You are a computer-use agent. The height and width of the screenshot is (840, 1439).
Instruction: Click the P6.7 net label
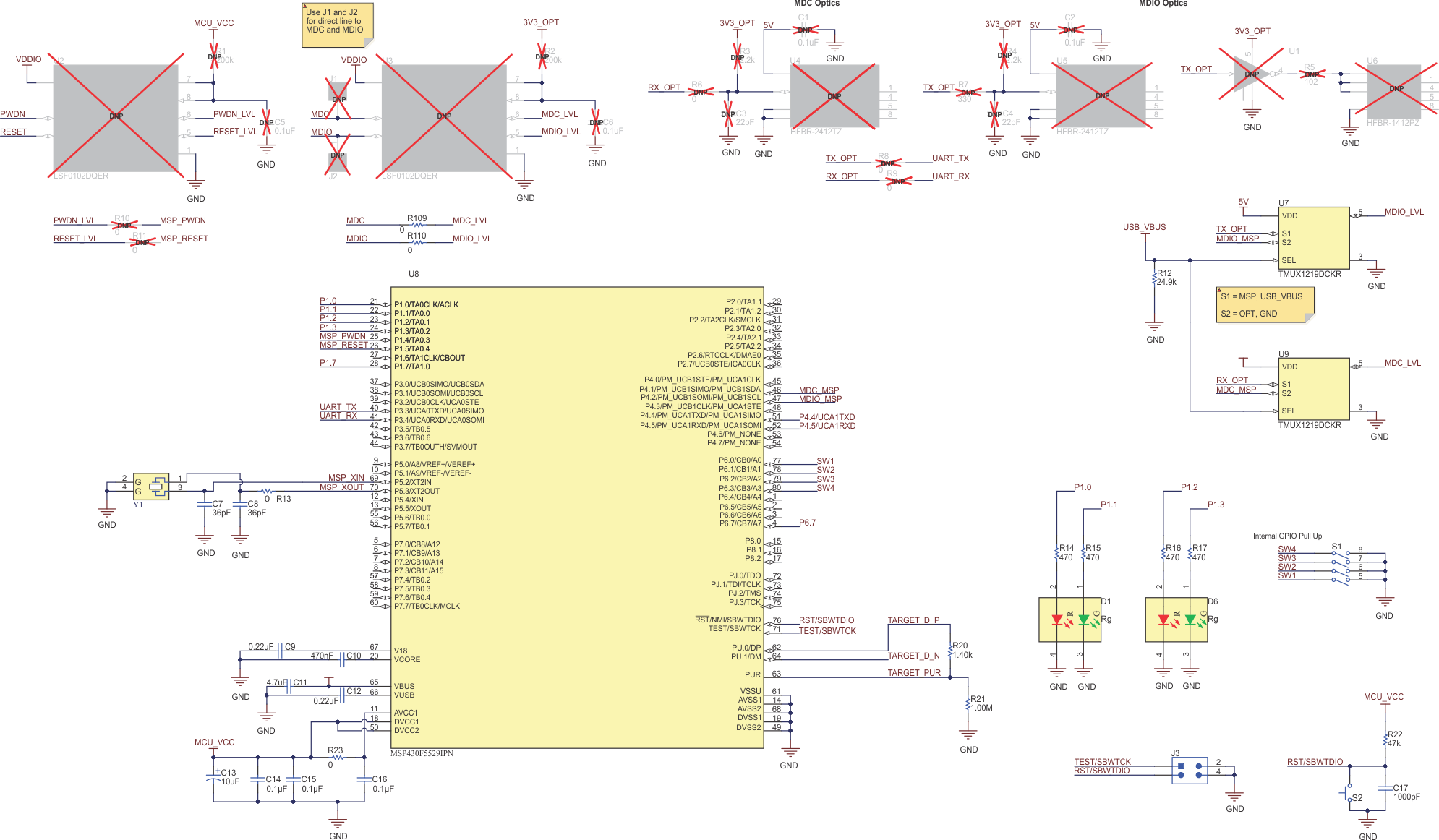click(x=807, y=523)
